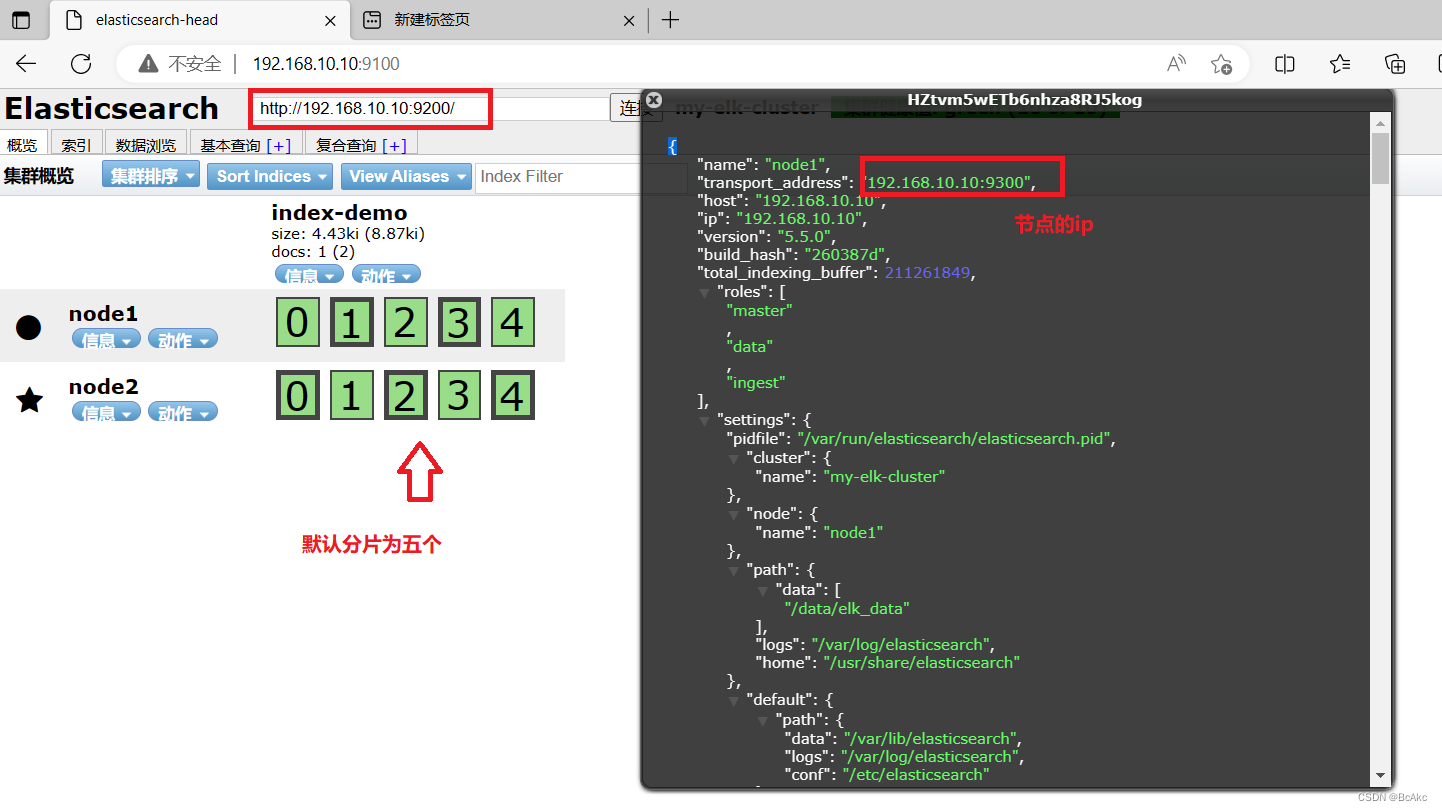Open node2 信息 dropdown
The height and width of the screenshot is (811, 1442).
click(x=105, y=412)
